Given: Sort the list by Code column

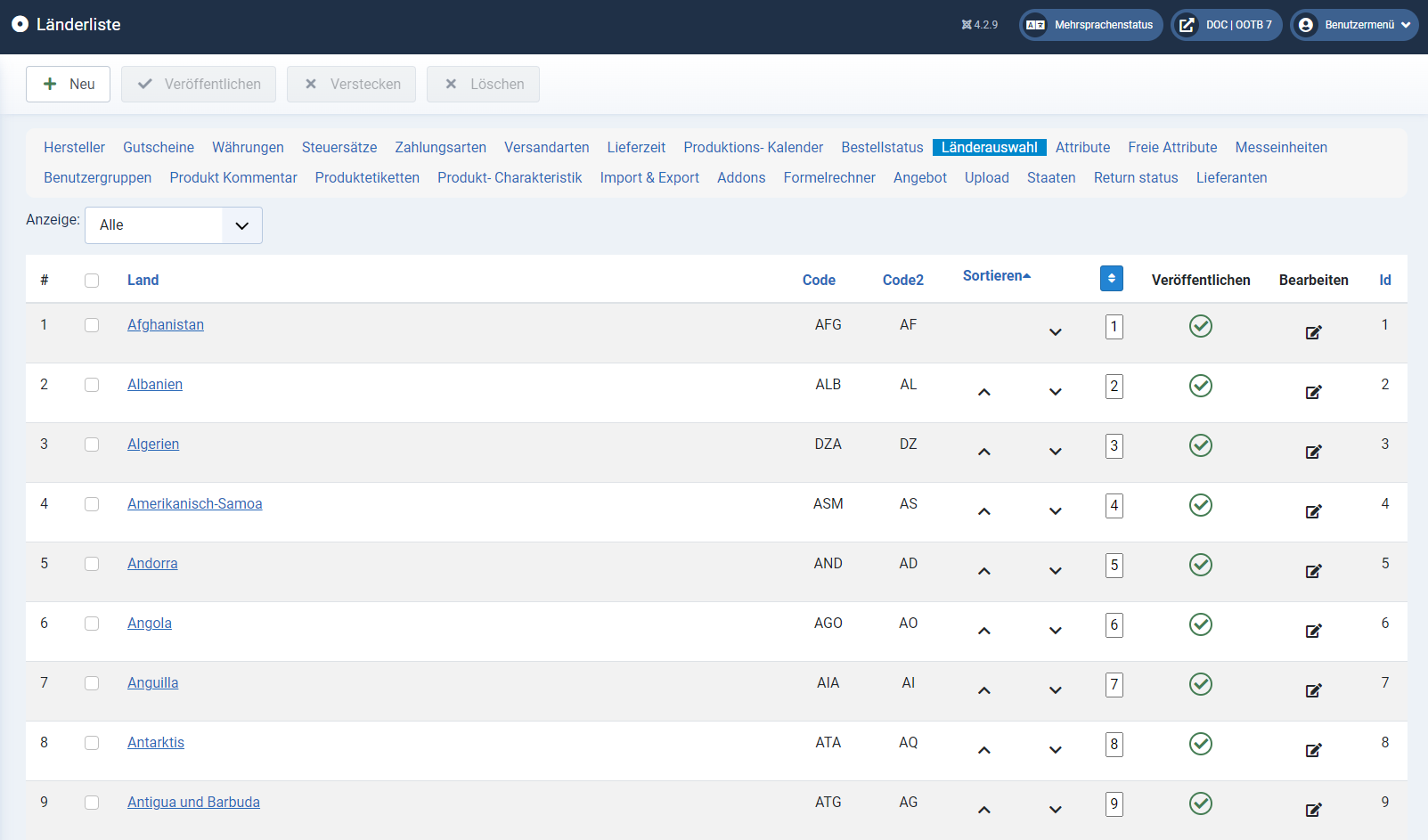Looking at the screenshot, I should coord(819,280).
